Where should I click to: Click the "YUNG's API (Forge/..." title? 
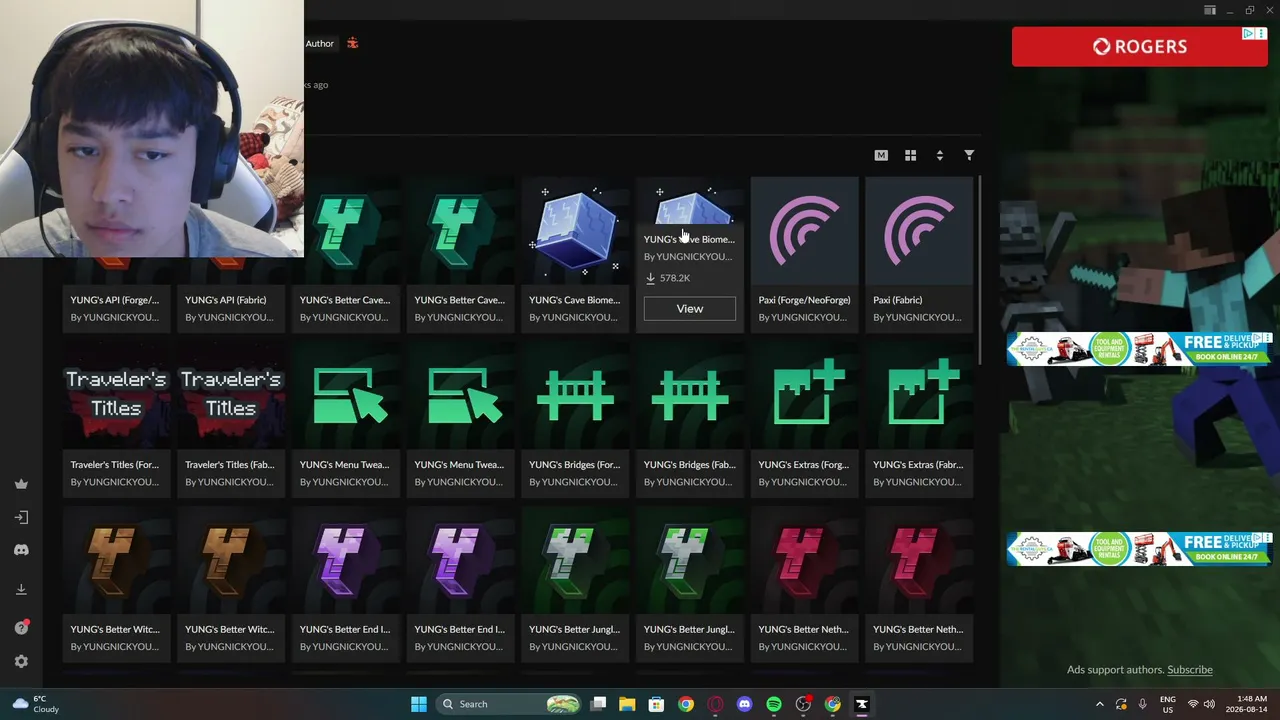[115, 300]
